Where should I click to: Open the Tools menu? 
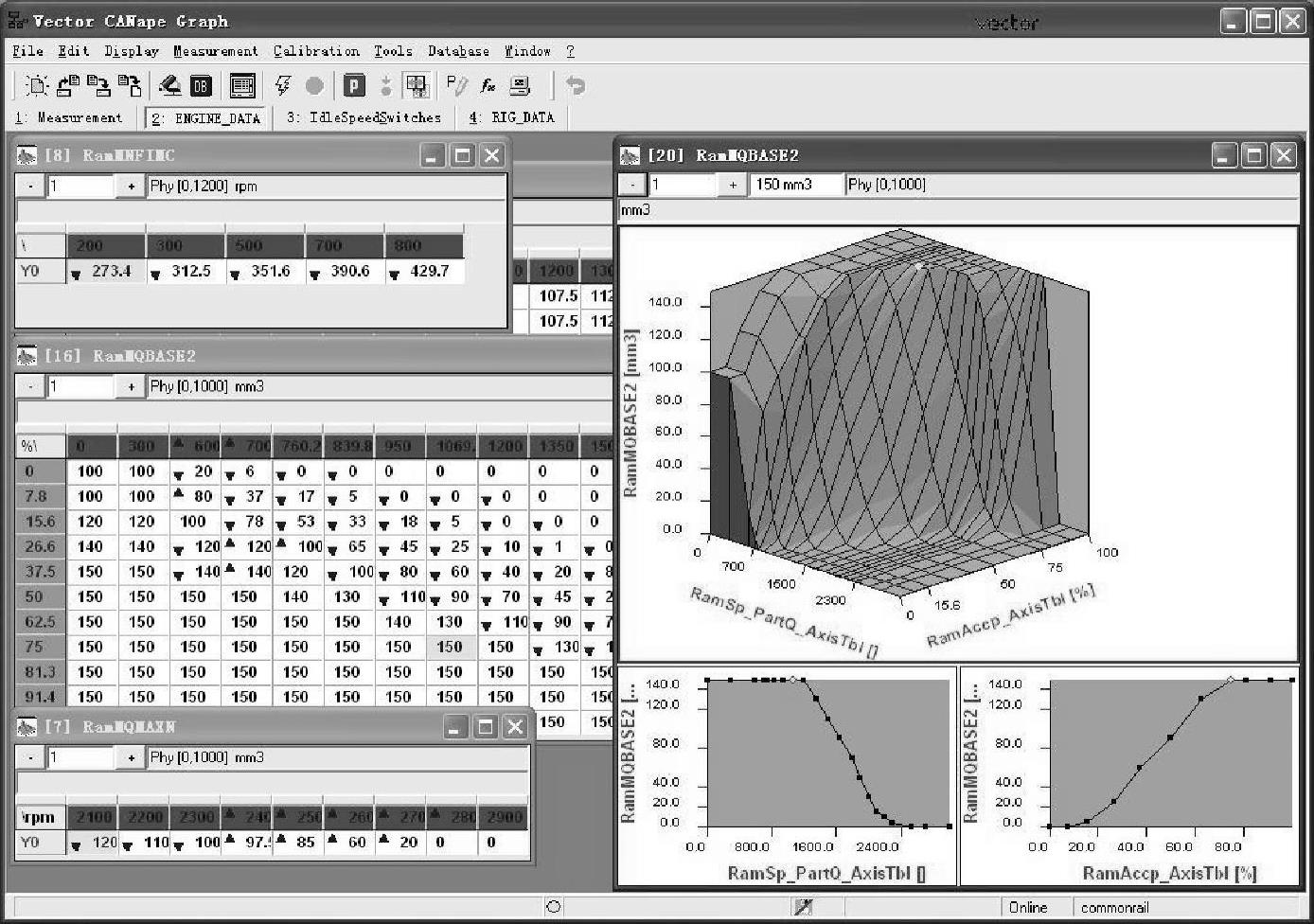393,51
